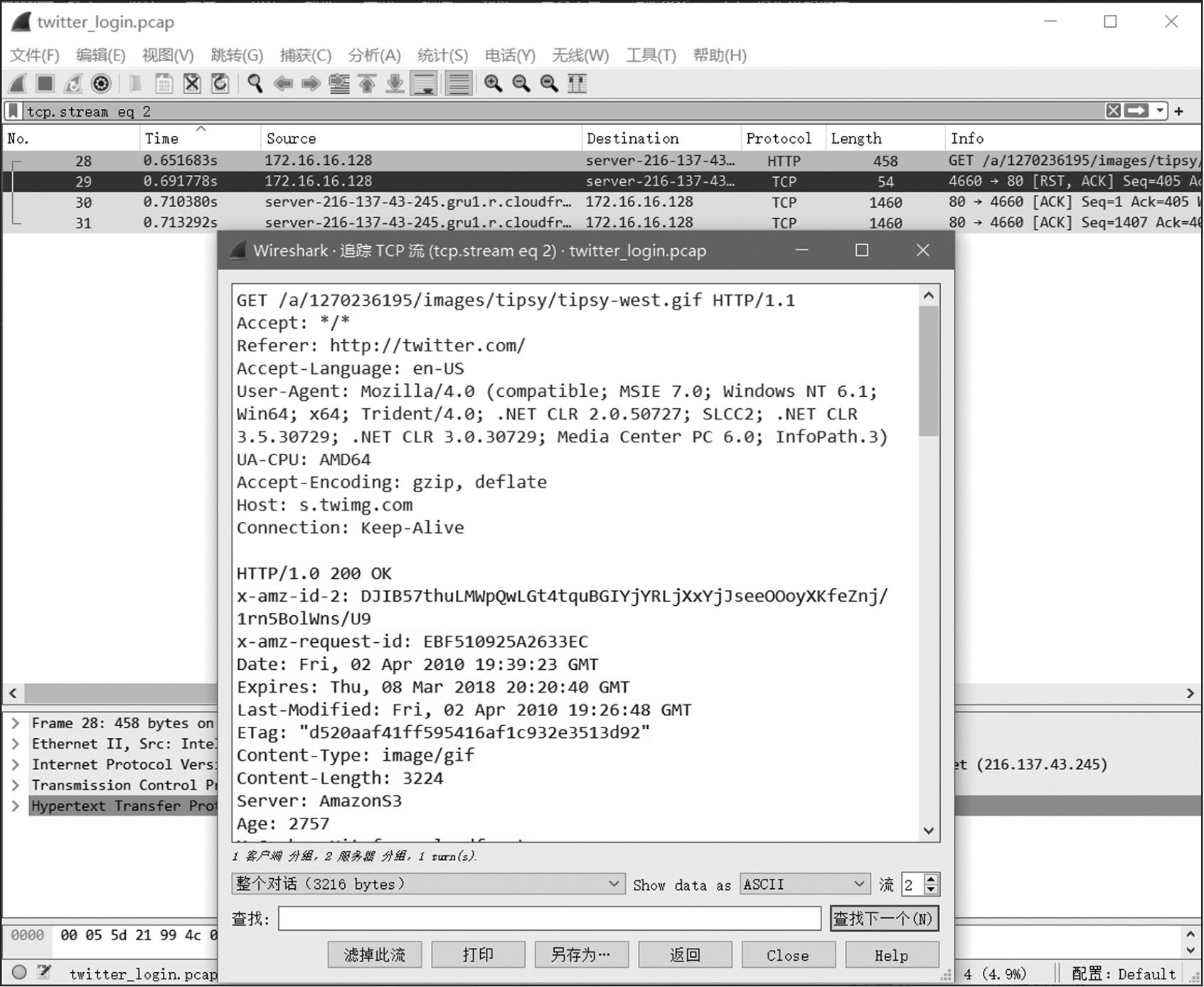This screenshot has height=987, width=1204.
Task: Expand the Frame 28 tree node
Action: (15, 723)
